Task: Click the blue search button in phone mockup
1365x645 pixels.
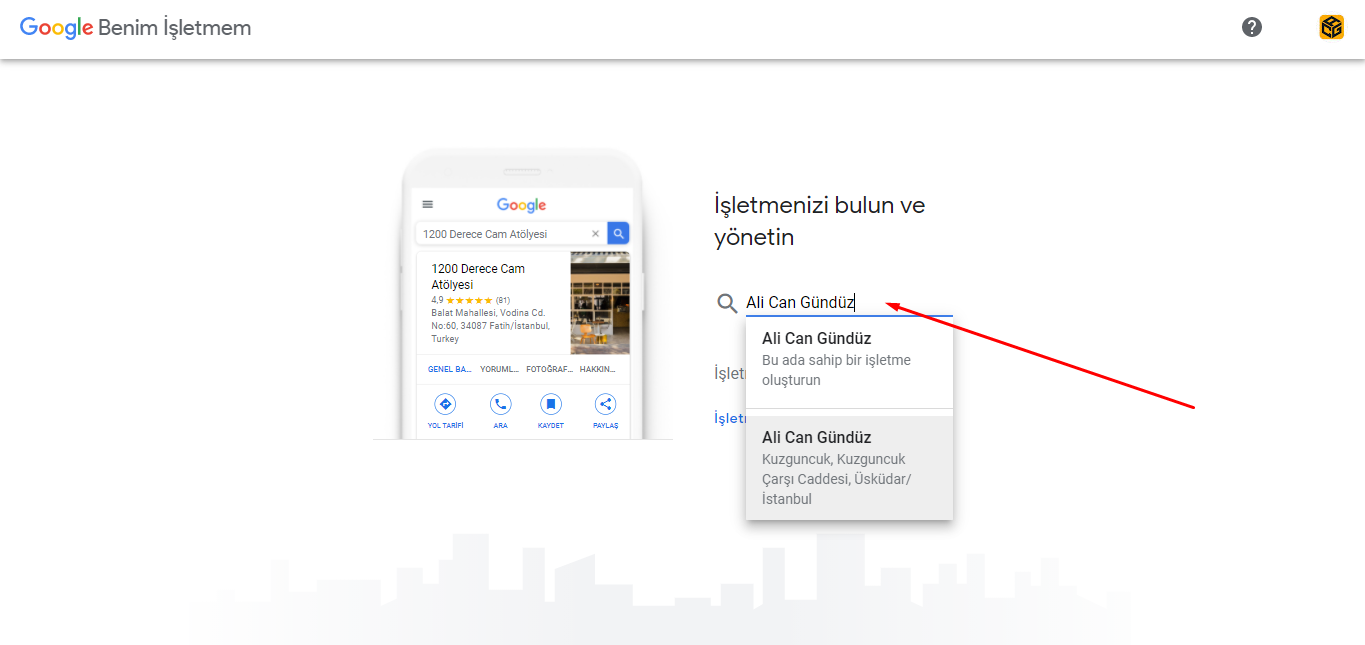Action: pos(618,234)
